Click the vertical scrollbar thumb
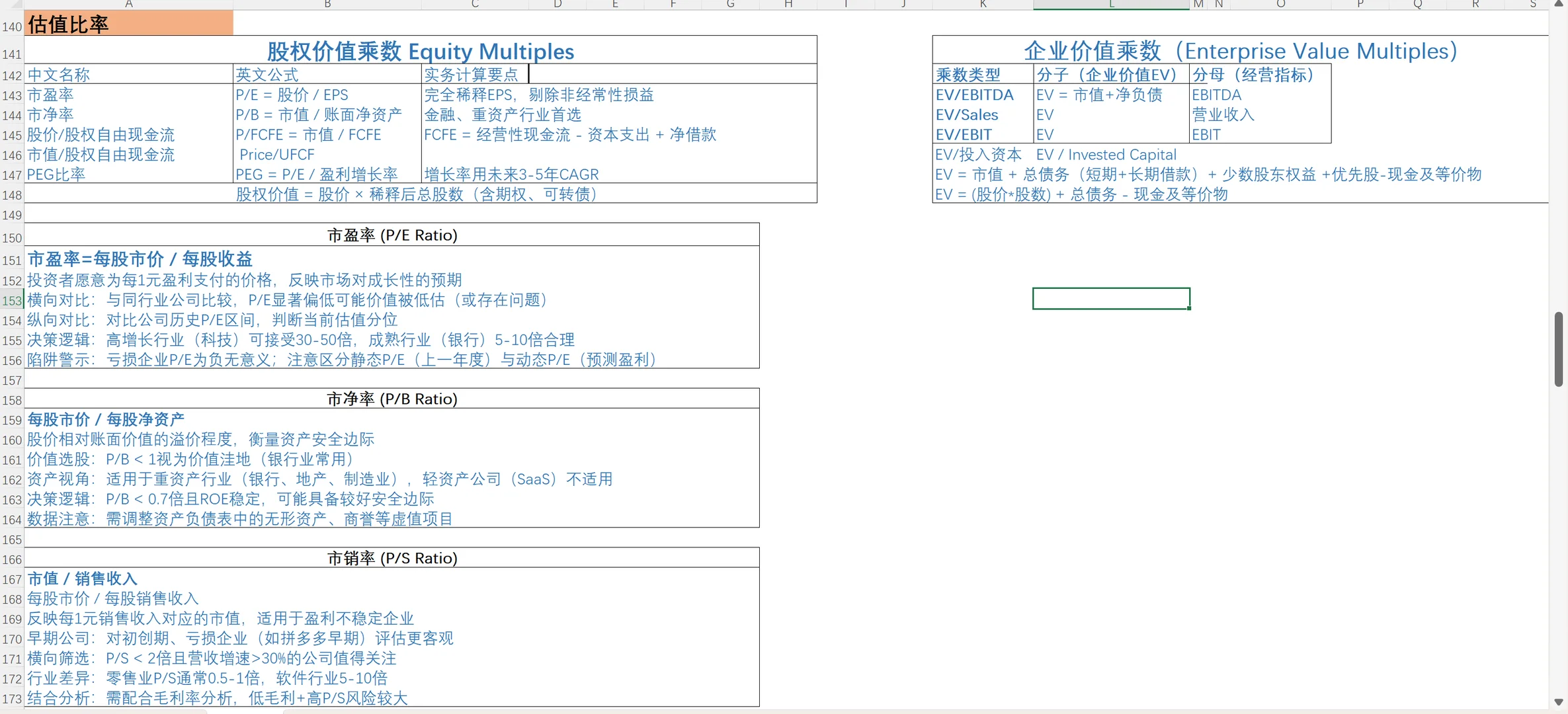The width and height of the screenshot is (1568, 714). click(1559, 348)
